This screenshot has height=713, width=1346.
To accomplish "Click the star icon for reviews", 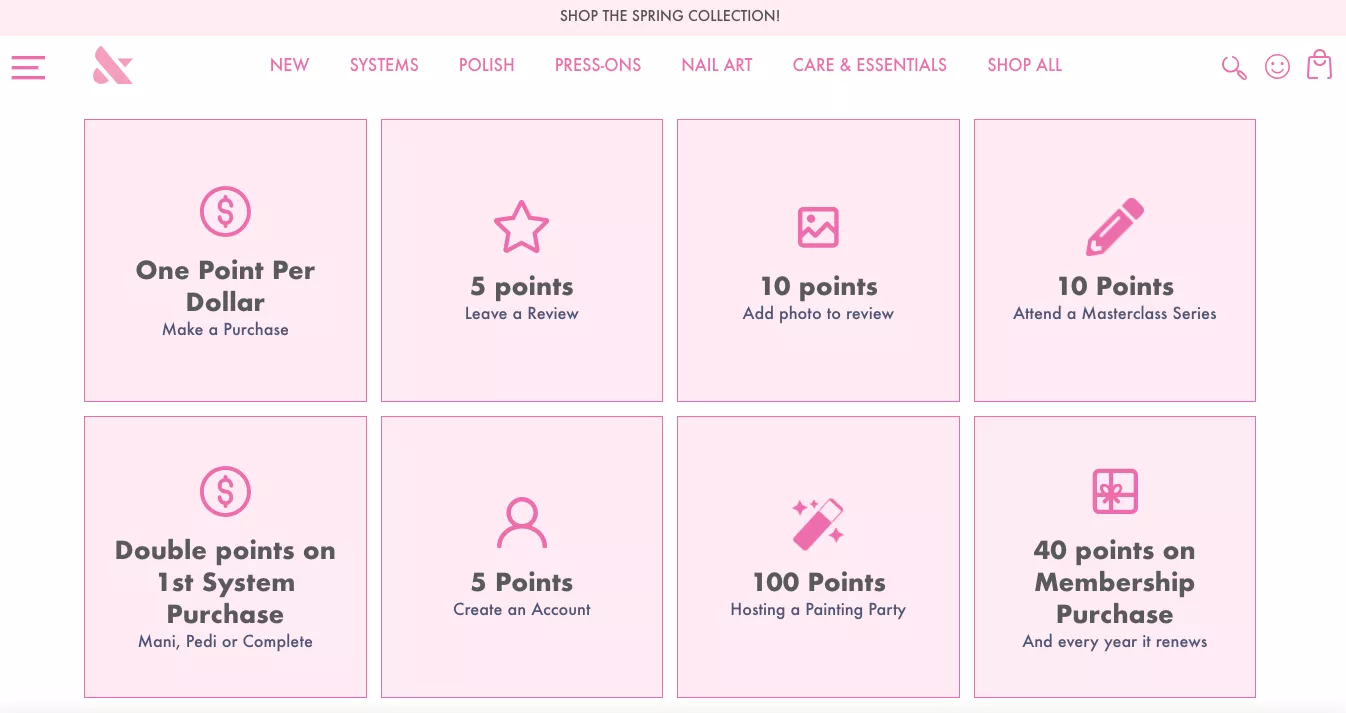I will pos(521,227).
